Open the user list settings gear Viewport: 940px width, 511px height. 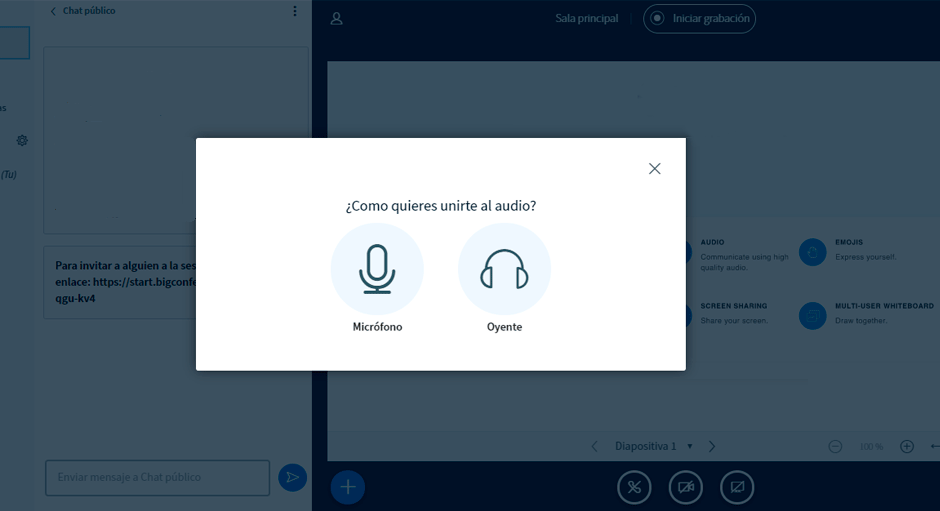pyautogui.click(x=22, y=141)
